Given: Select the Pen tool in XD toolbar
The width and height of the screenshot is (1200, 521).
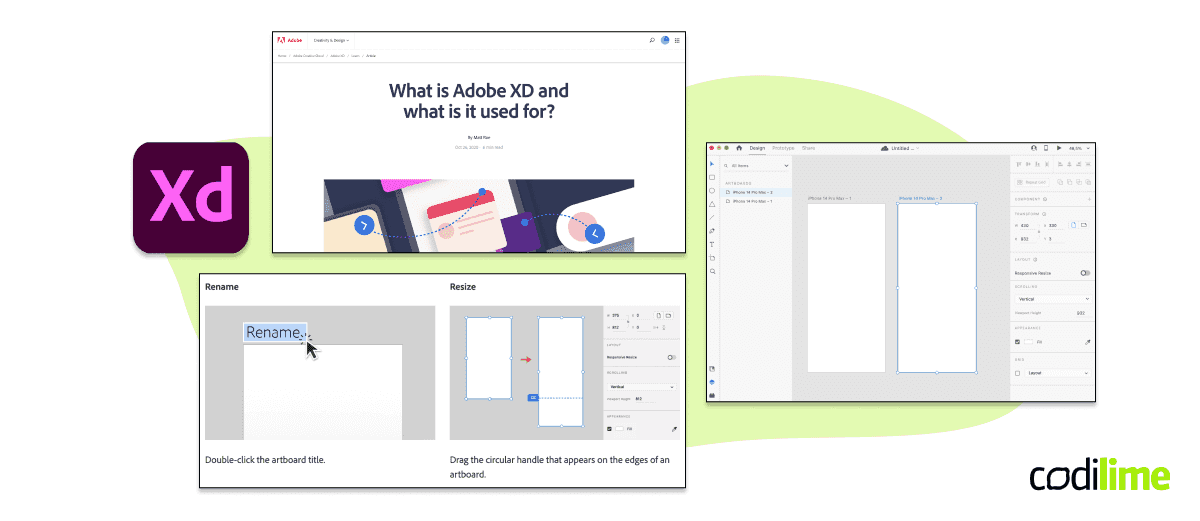Looking at the screenshot, I should click(x=712, y=231).
